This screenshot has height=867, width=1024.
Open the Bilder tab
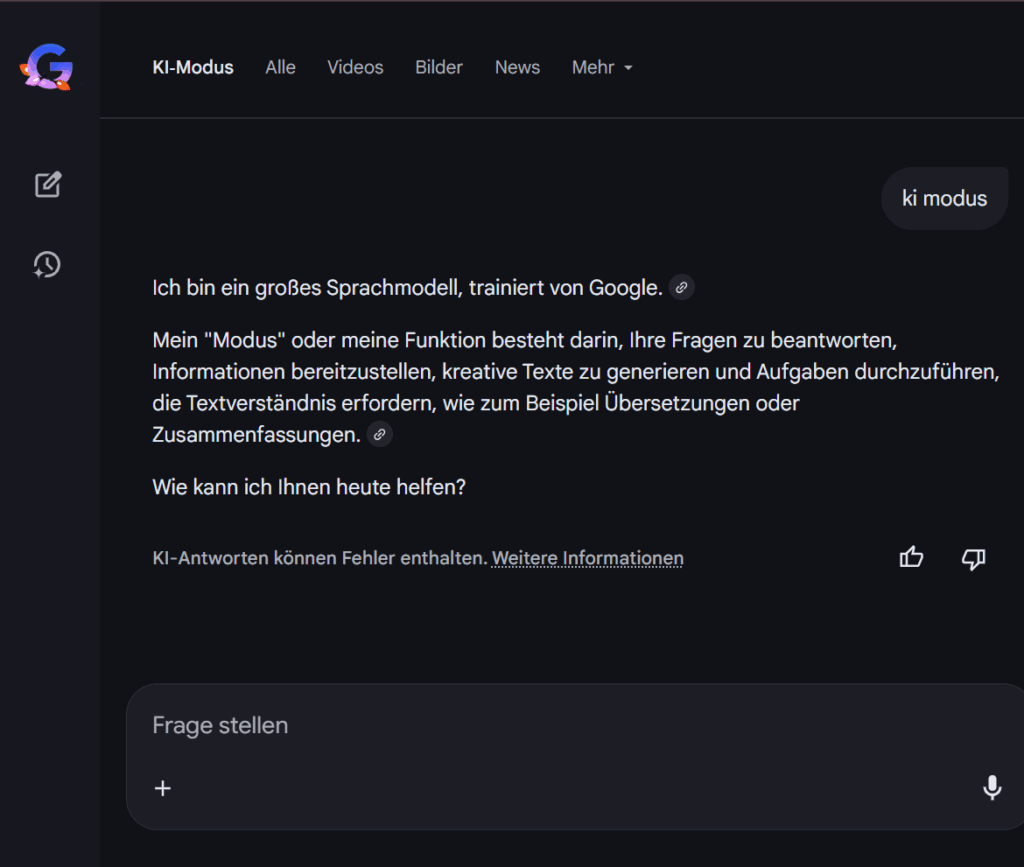[439, 68]
